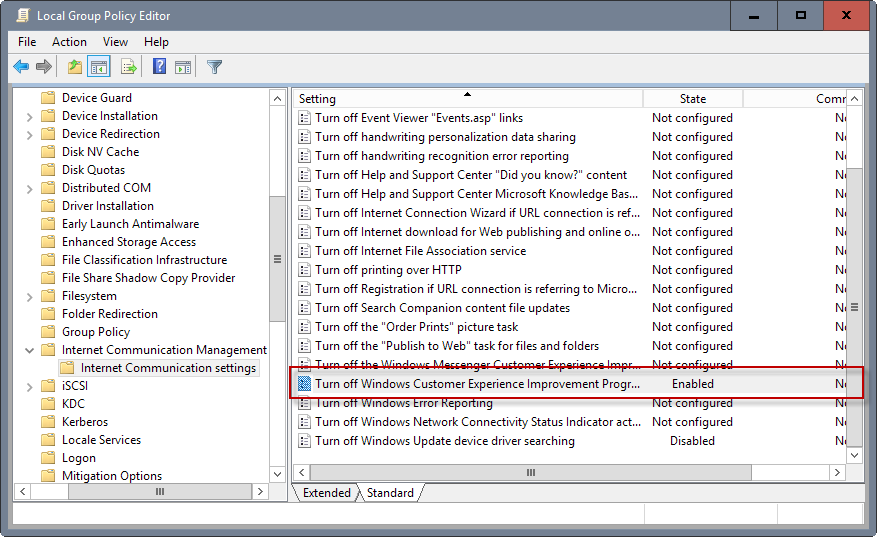Click the icon of Turn off Windows Error Reporting
Viewport: 877px width, 537px height.
[x=304, y=403]
